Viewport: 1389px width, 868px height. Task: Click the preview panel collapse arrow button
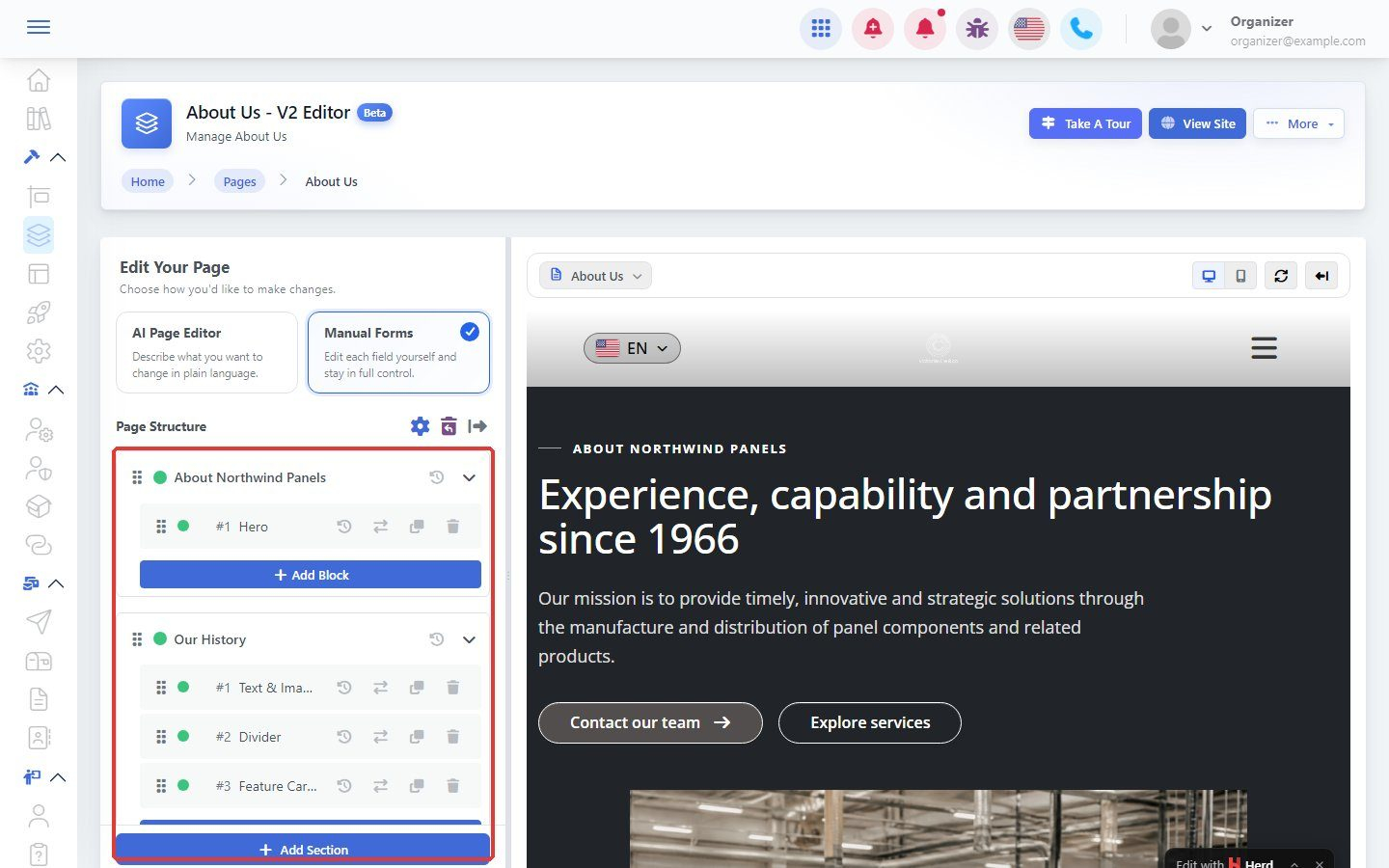[x=1321, y=276]
